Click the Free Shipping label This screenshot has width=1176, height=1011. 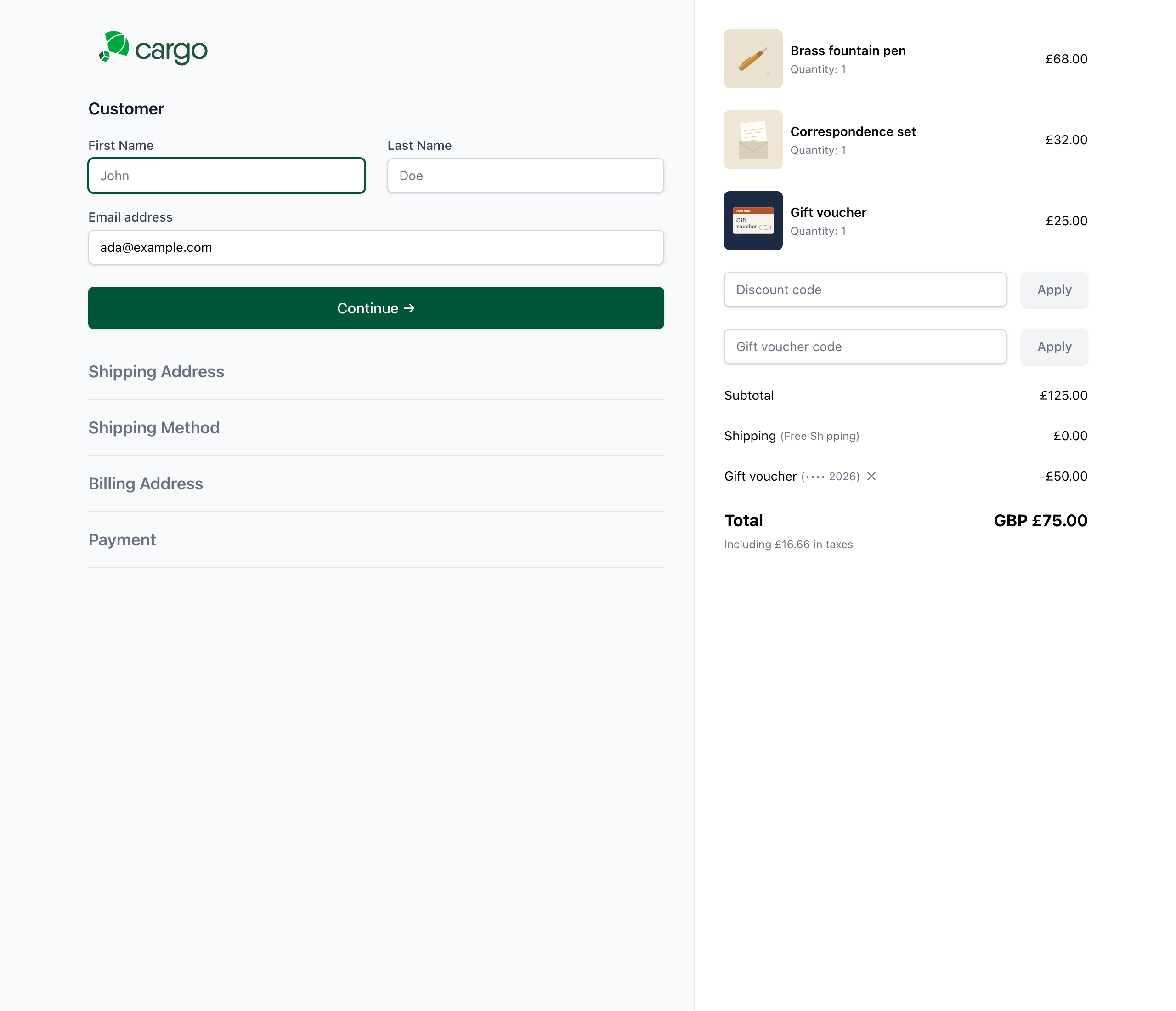point(820,436)
